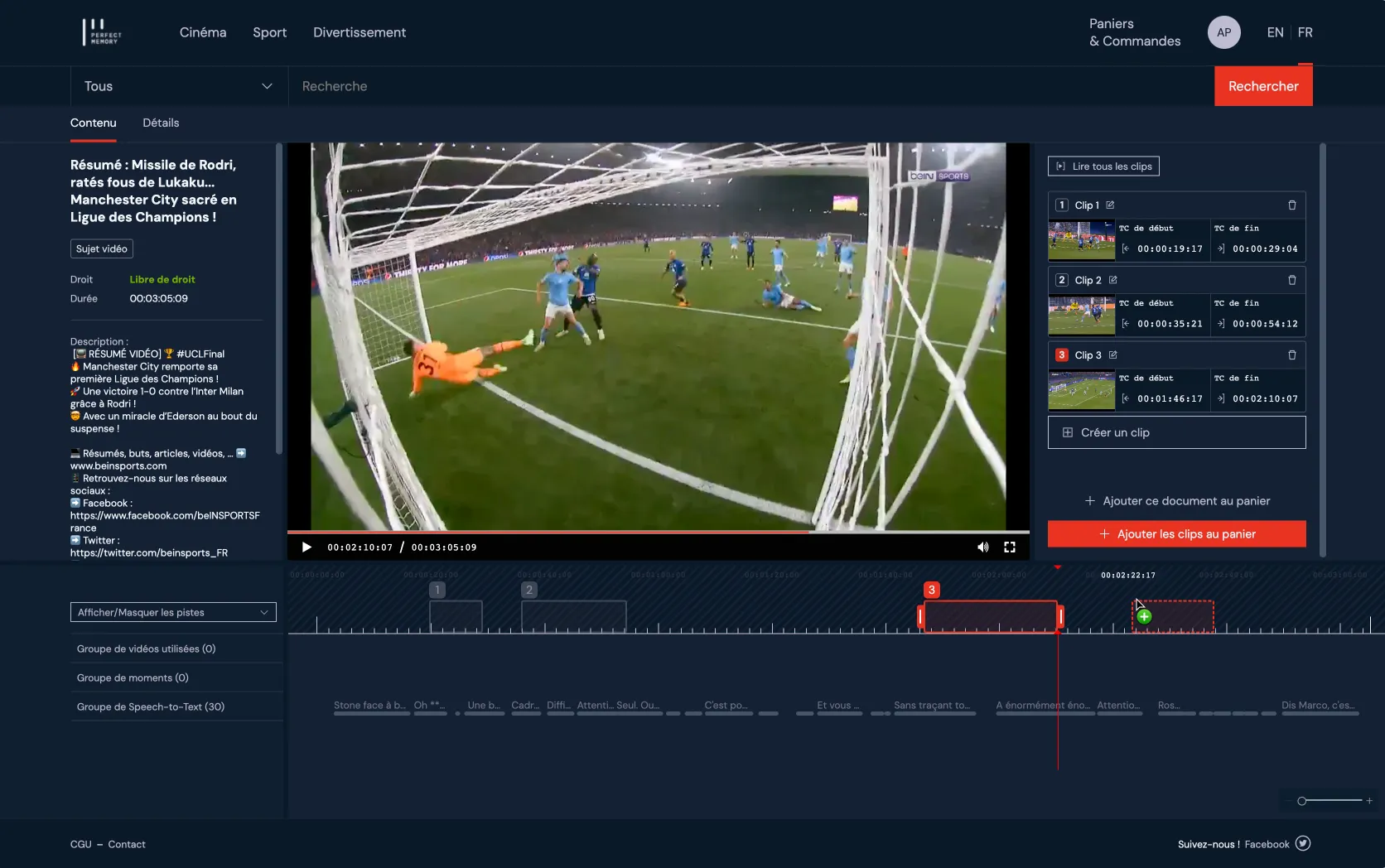Switch language to EN
This screenshot has width=1385, height=868.
pos(1275,32)
